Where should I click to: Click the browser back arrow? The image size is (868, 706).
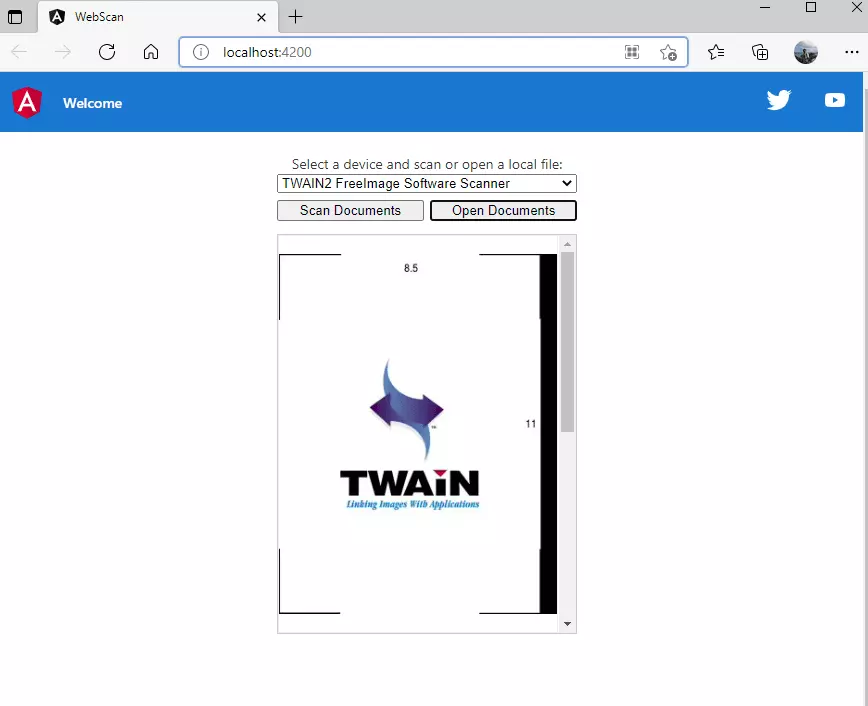tap(19, 52)
